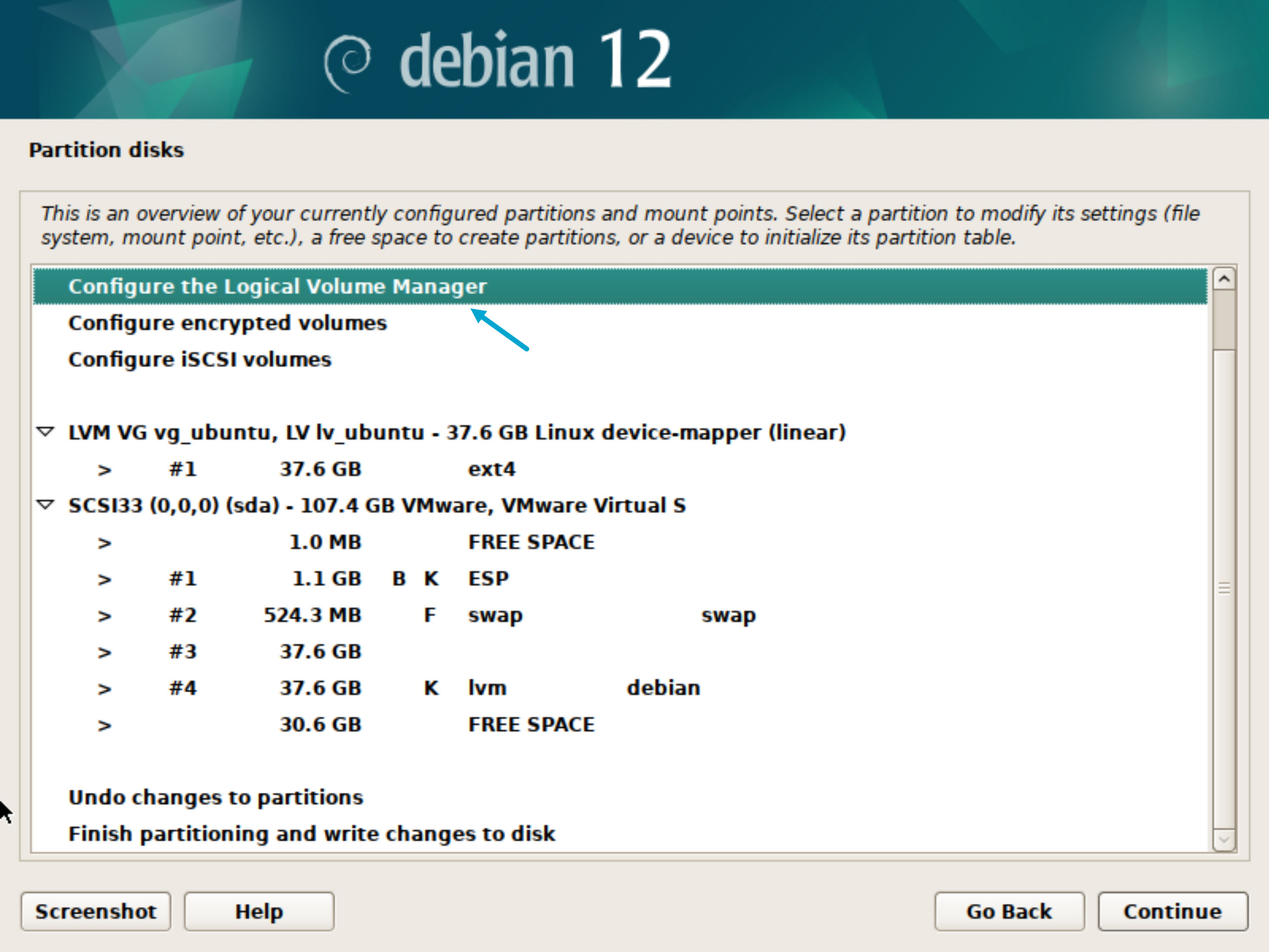1269x952 pixels.
Task: Collapse the SCSI33 sda disk triangle
Action: pos(45,505)
